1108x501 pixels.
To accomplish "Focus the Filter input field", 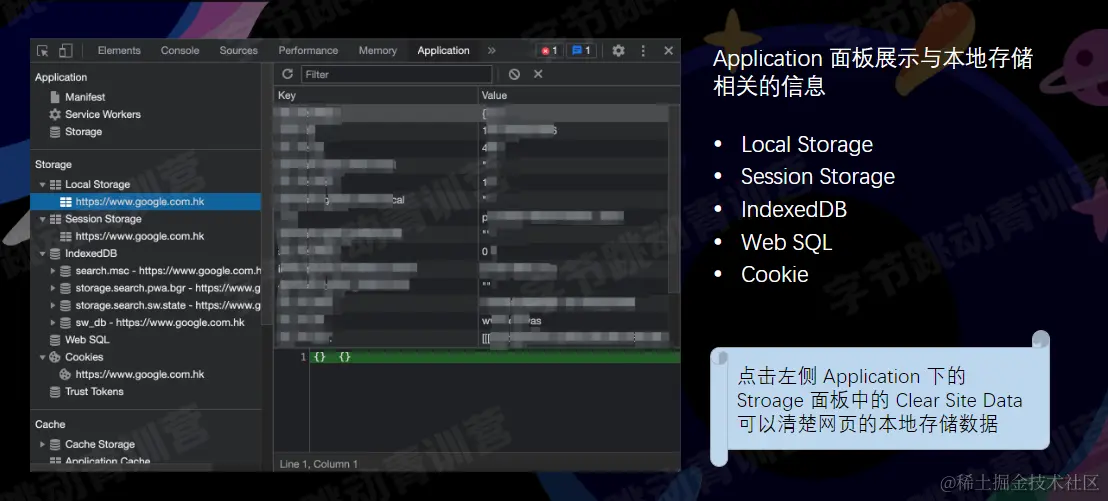I will 396,74.
